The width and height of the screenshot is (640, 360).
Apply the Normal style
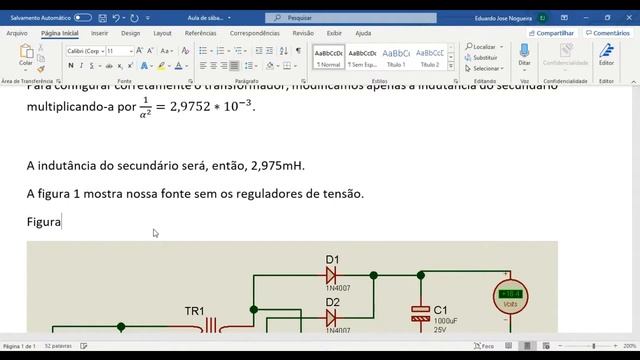(329, 58)
